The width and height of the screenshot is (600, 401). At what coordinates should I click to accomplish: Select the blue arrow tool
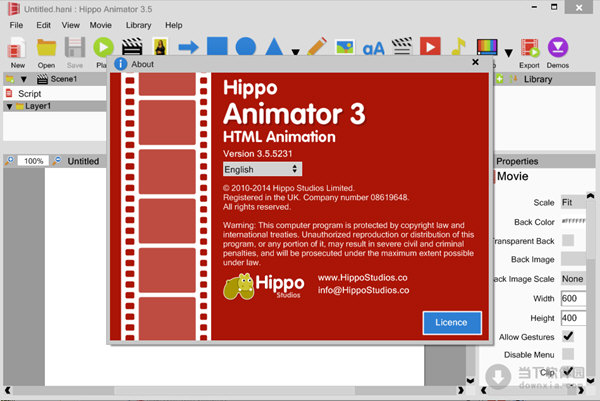(x=188, y=47)
